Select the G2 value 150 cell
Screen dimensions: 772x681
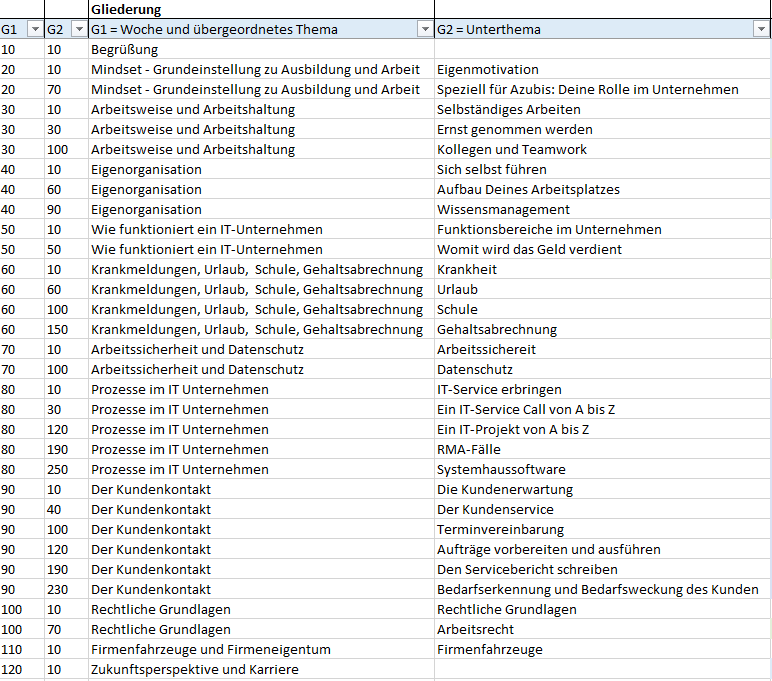(x=66, y=330)
